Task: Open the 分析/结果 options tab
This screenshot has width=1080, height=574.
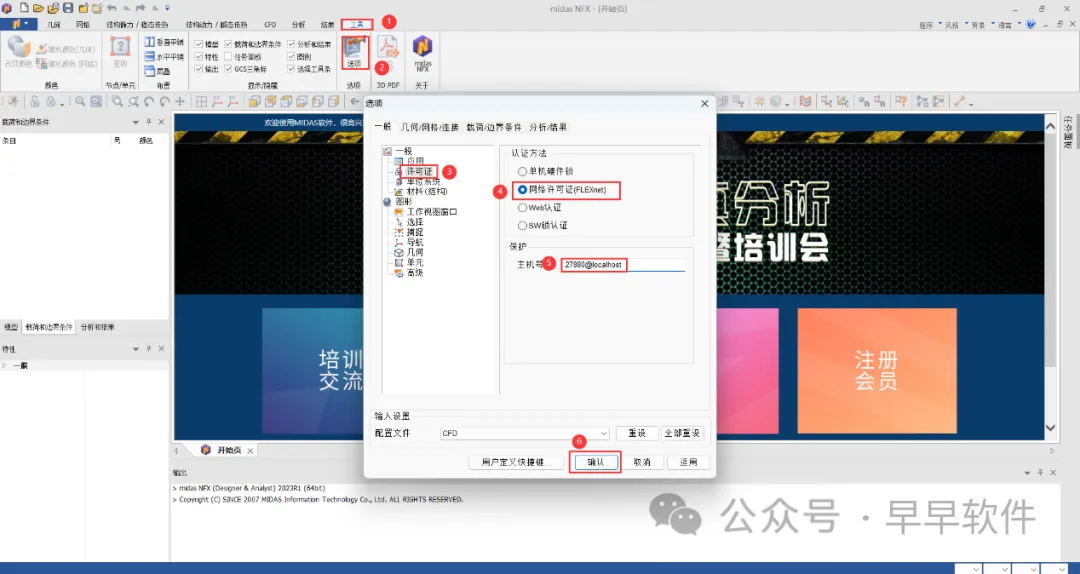Action: pyautogui.click(x=548, y=127)
